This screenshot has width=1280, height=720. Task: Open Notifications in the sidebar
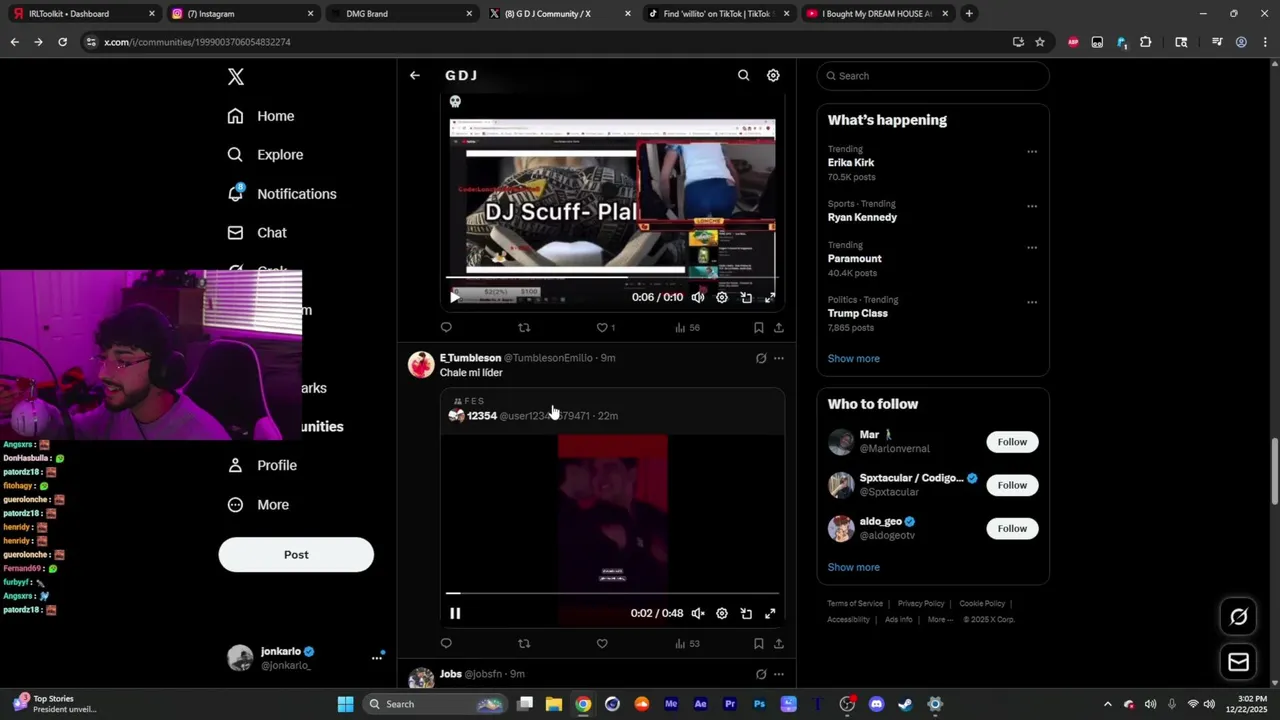[x=282, y=194]
